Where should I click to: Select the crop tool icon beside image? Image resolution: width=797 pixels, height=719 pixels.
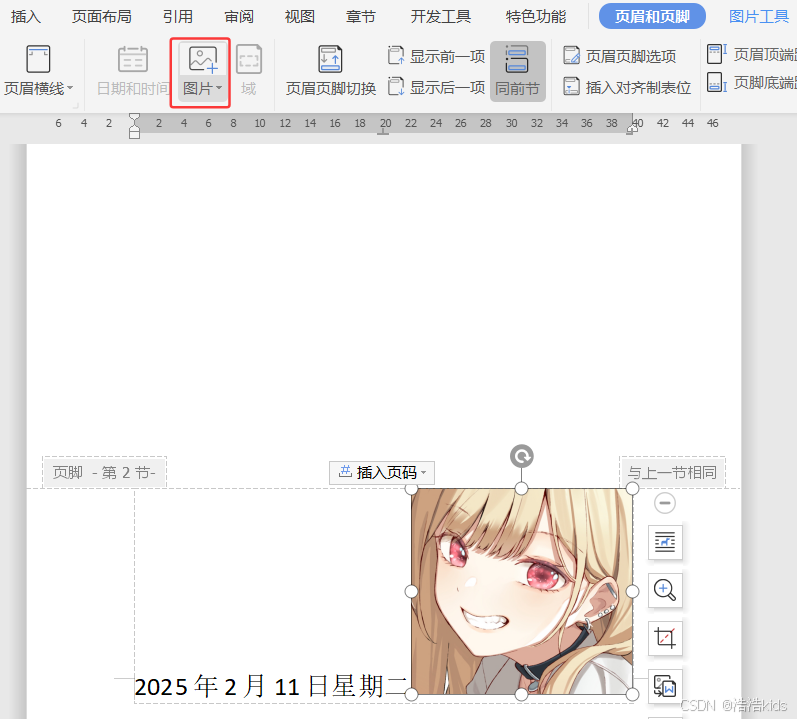coord(665,638)
